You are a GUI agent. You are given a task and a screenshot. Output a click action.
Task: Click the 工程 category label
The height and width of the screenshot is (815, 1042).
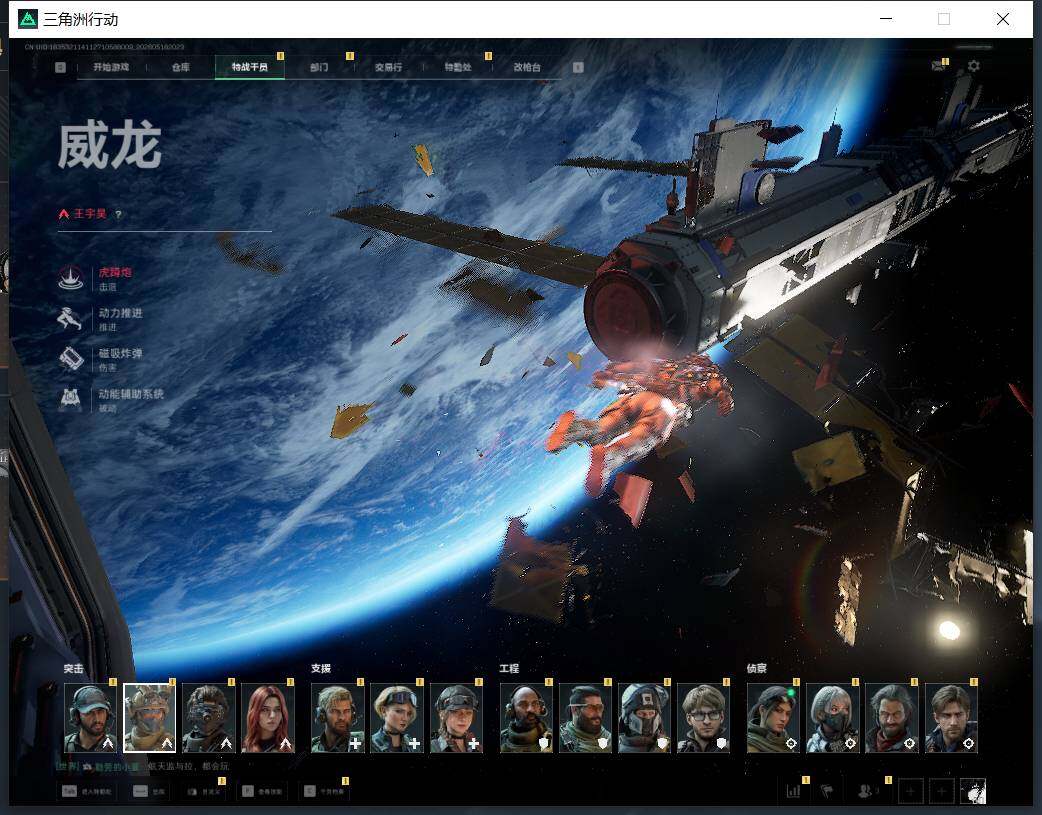(509, 669)
